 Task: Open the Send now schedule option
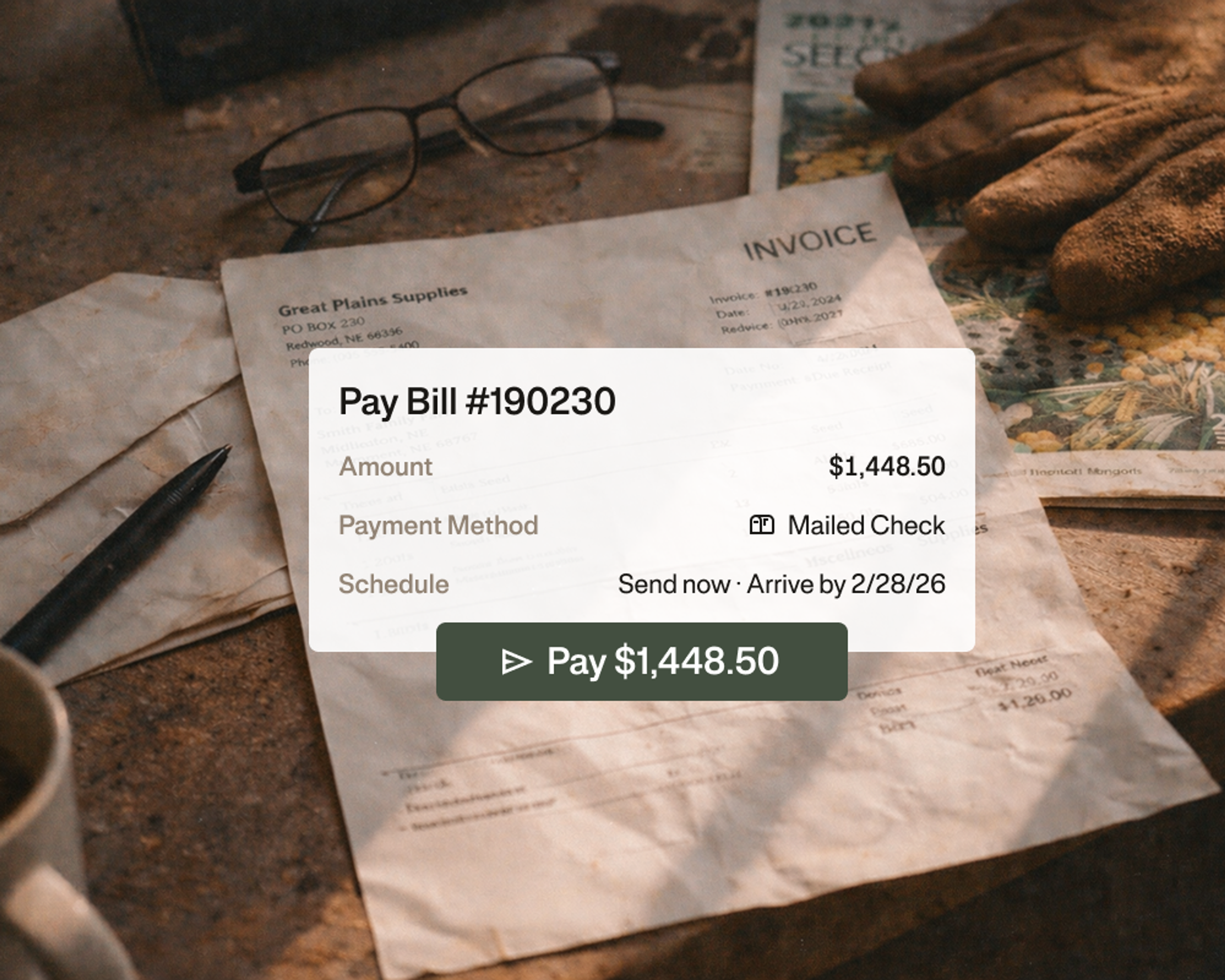[x=781, y=584]
